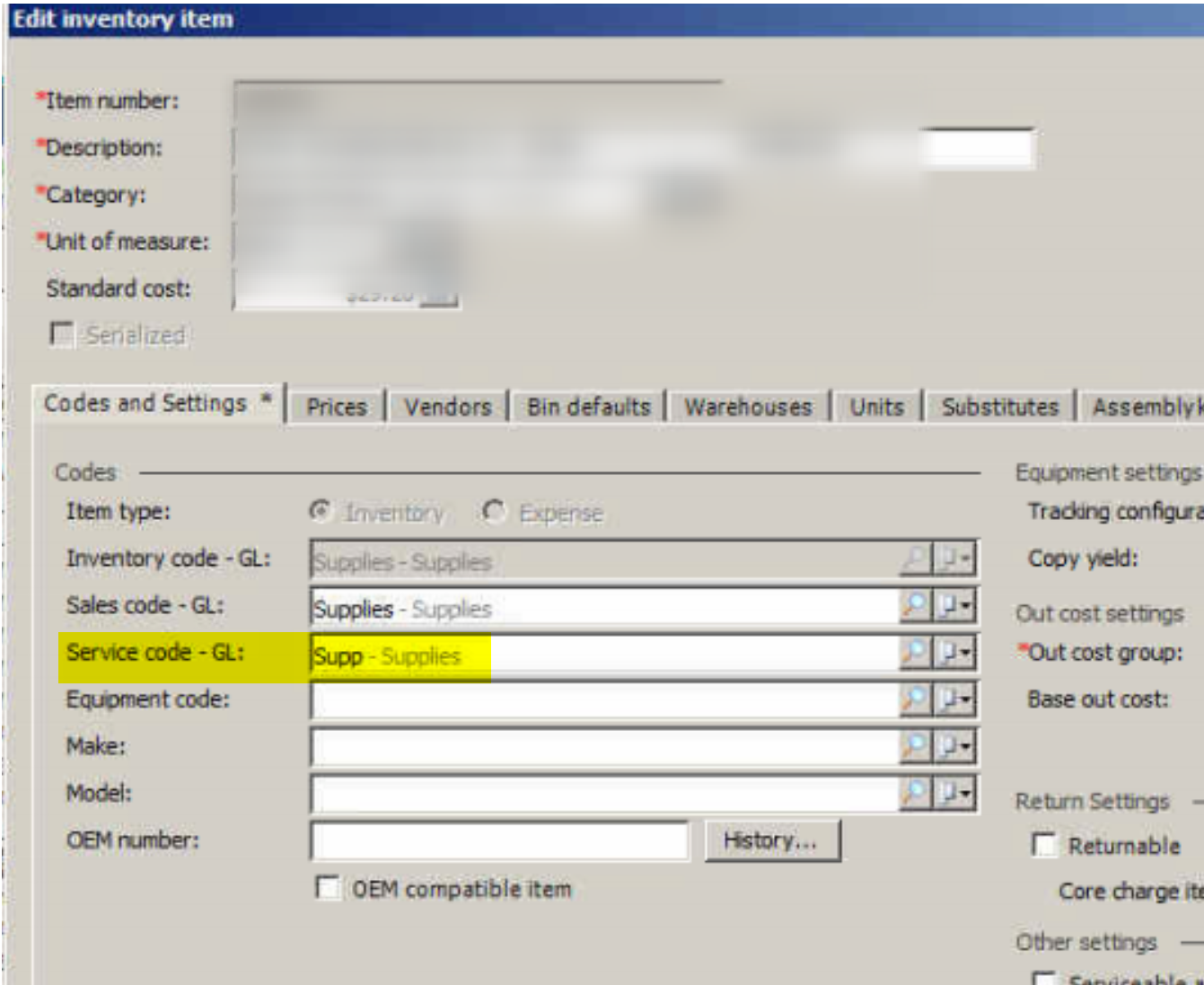Image resolution: width=1204 pixels, height=985 pixels.
Task: Expand the Service code - GL dropdown arrow
Action: coord(954,653)
